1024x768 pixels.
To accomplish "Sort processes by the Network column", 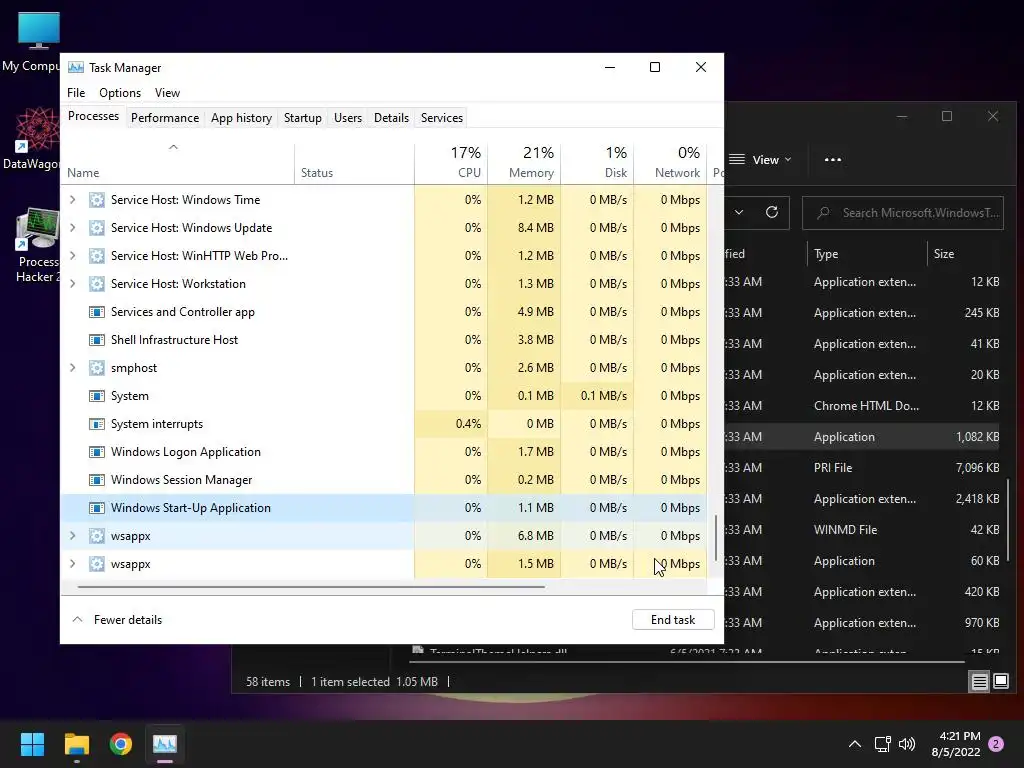I will coord(670,162).
